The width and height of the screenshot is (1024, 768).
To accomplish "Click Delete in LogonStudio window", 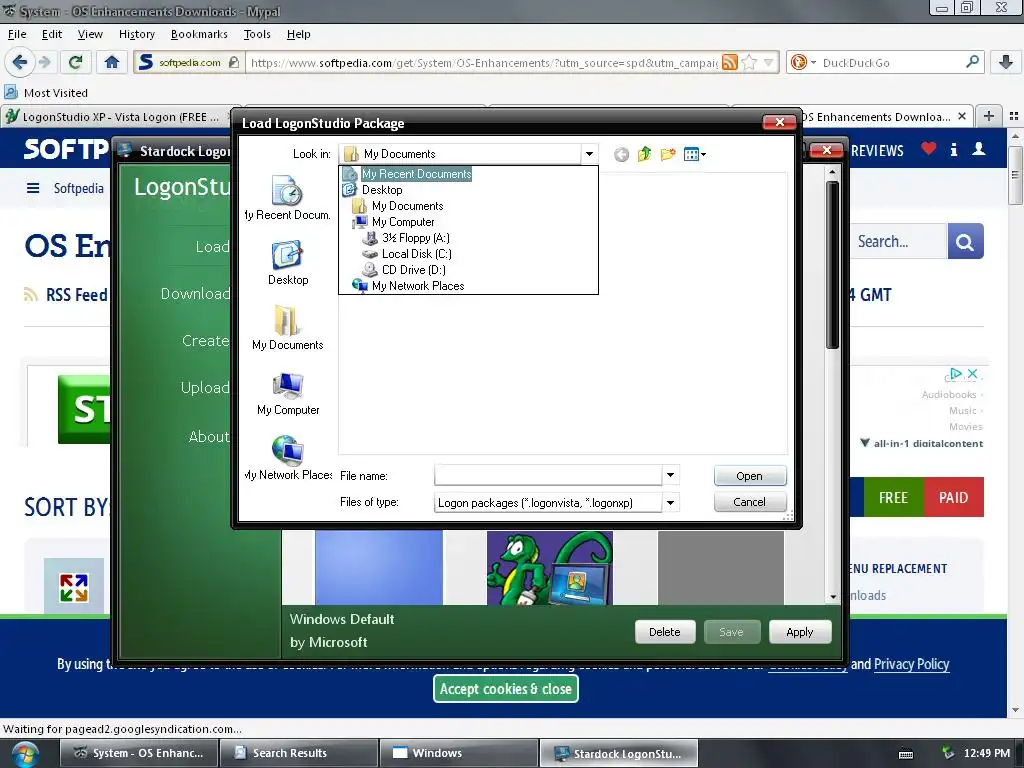I will click(x=664, y=632).
